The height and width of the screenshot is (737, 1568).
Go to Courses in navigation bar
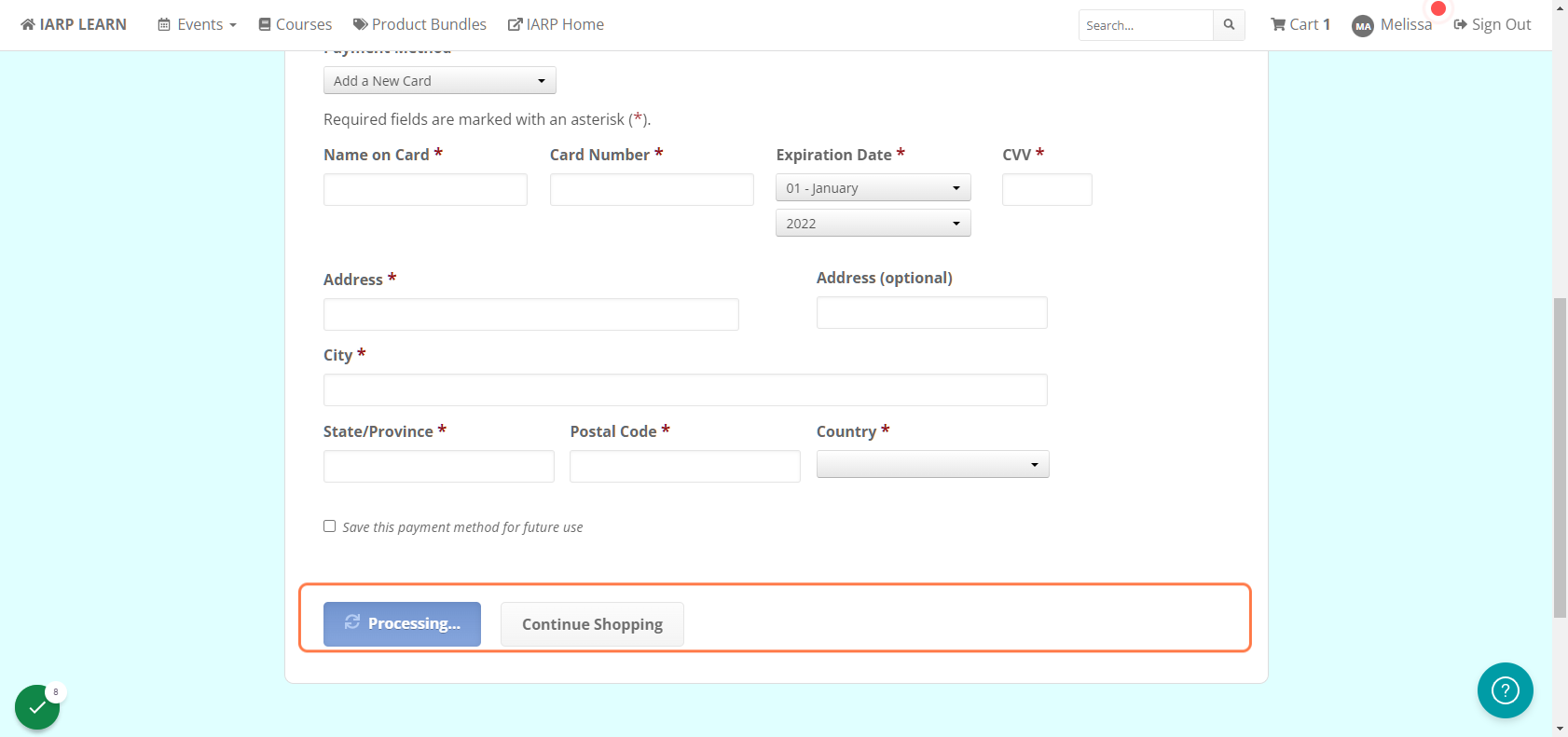(296, 24)
